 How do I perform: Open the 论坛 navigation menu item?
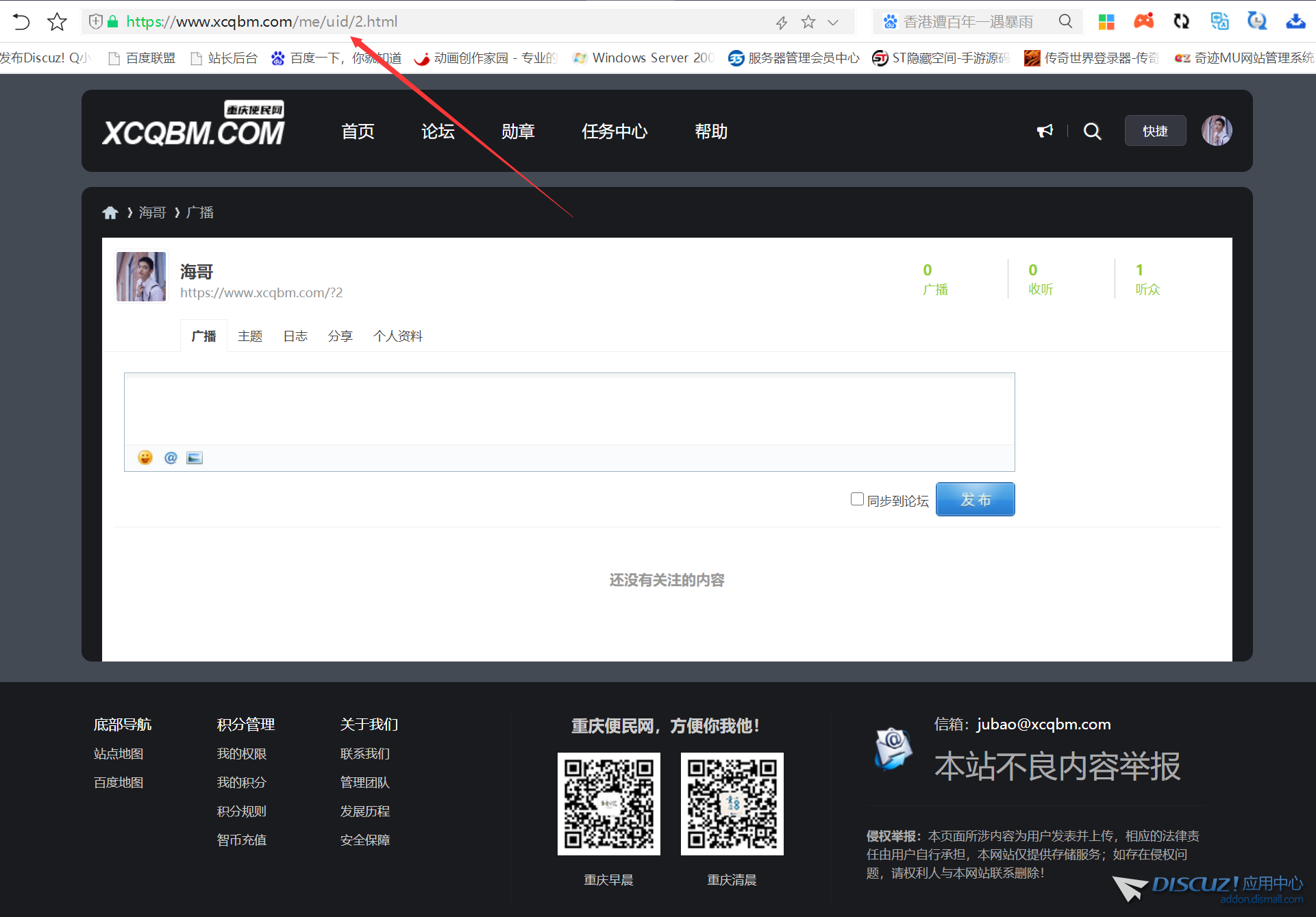pyautogui.click(x=438, y=131)
